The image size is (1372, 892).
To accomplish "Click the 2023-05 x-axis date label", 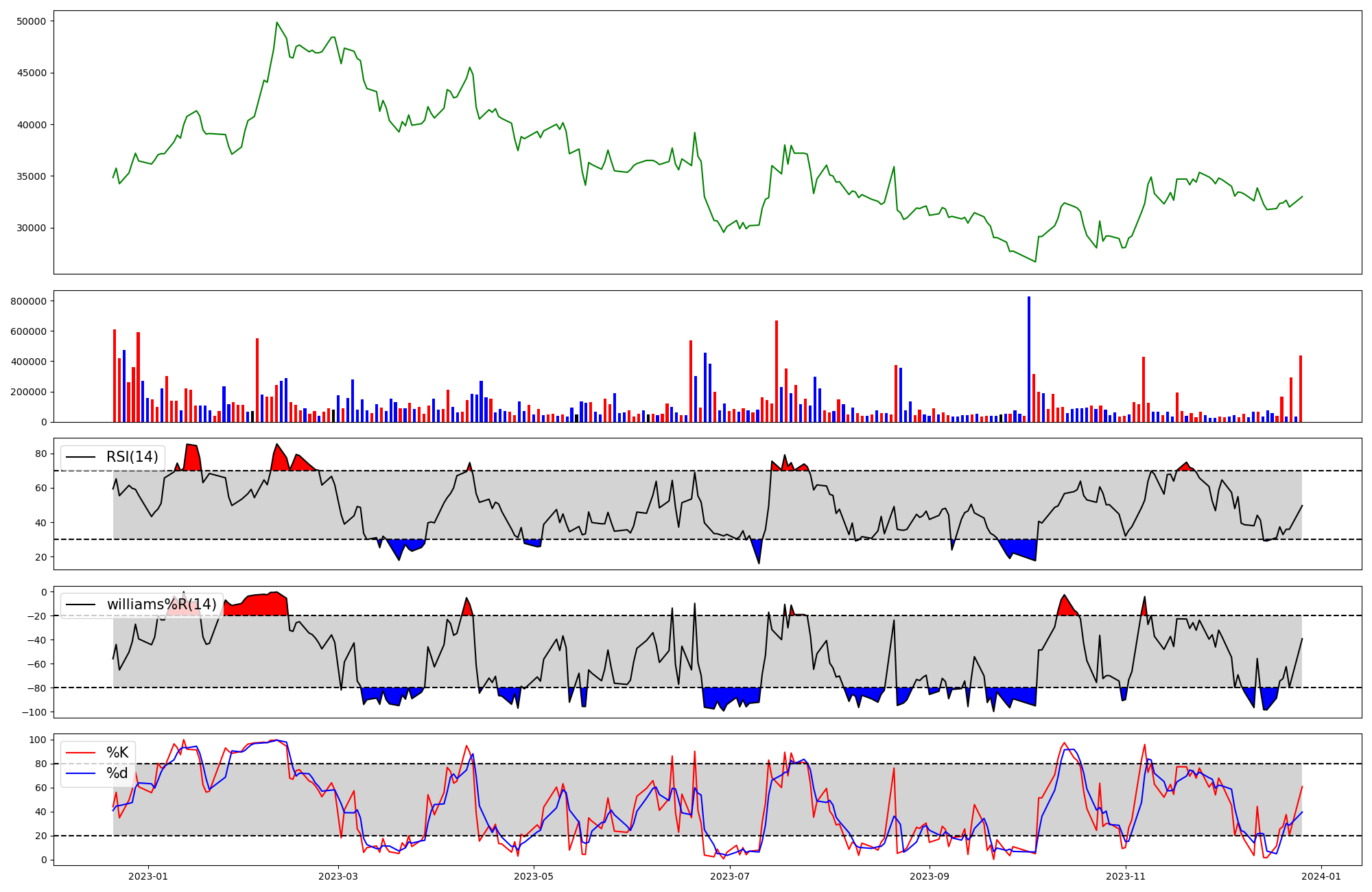I will coord(534,876).
